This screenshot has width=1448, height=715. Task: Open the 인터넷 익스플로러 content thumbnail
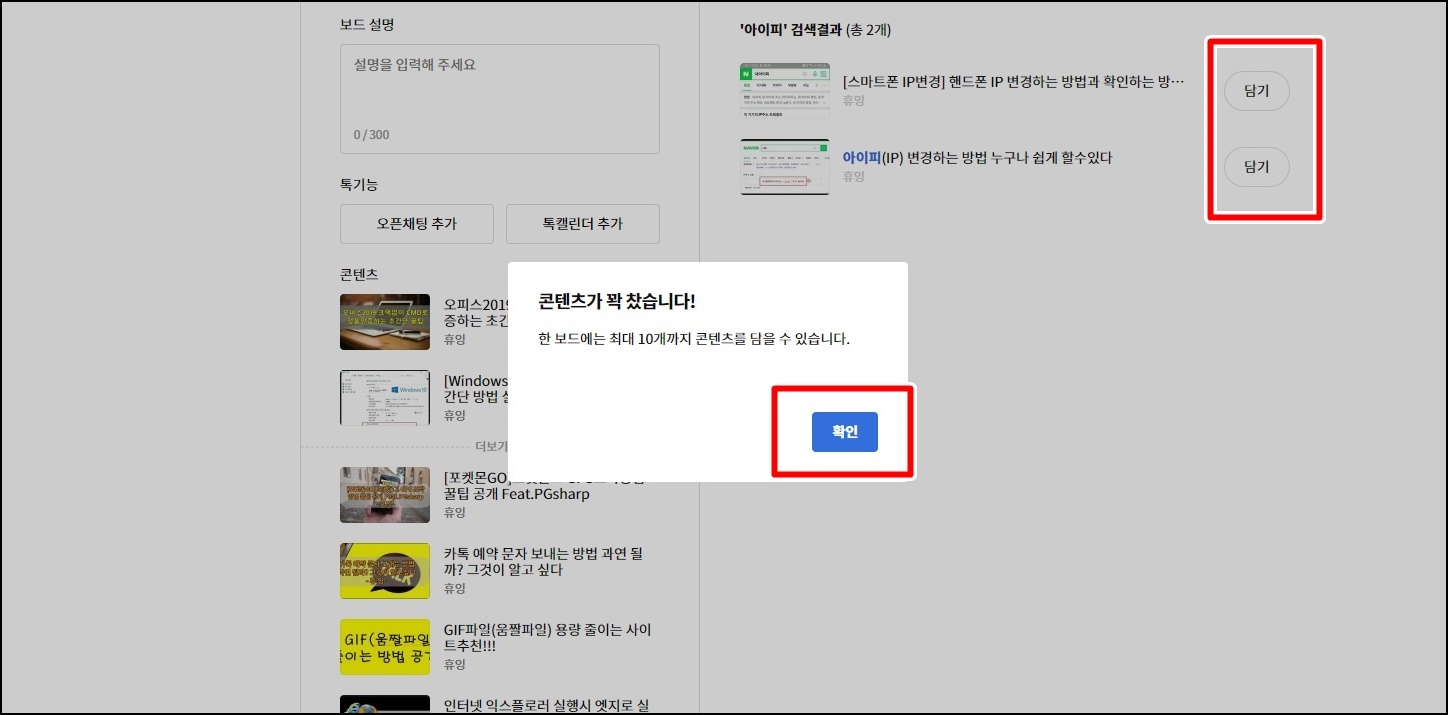tap(385, 705)
